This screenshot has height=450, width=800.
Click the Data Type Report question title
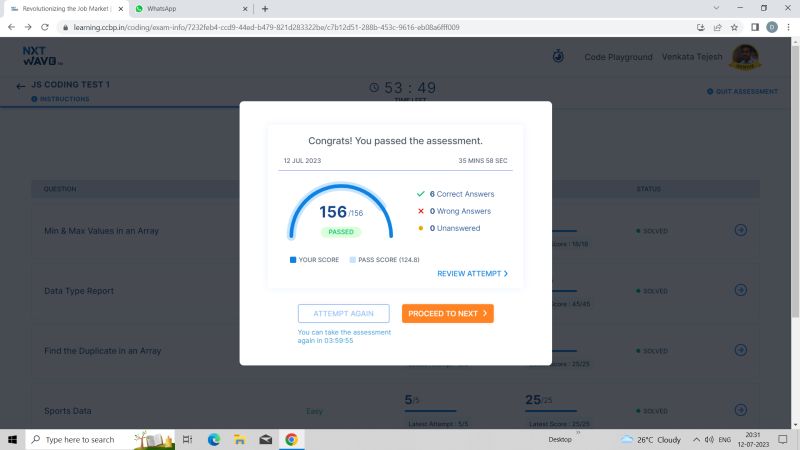click(79, 291)
